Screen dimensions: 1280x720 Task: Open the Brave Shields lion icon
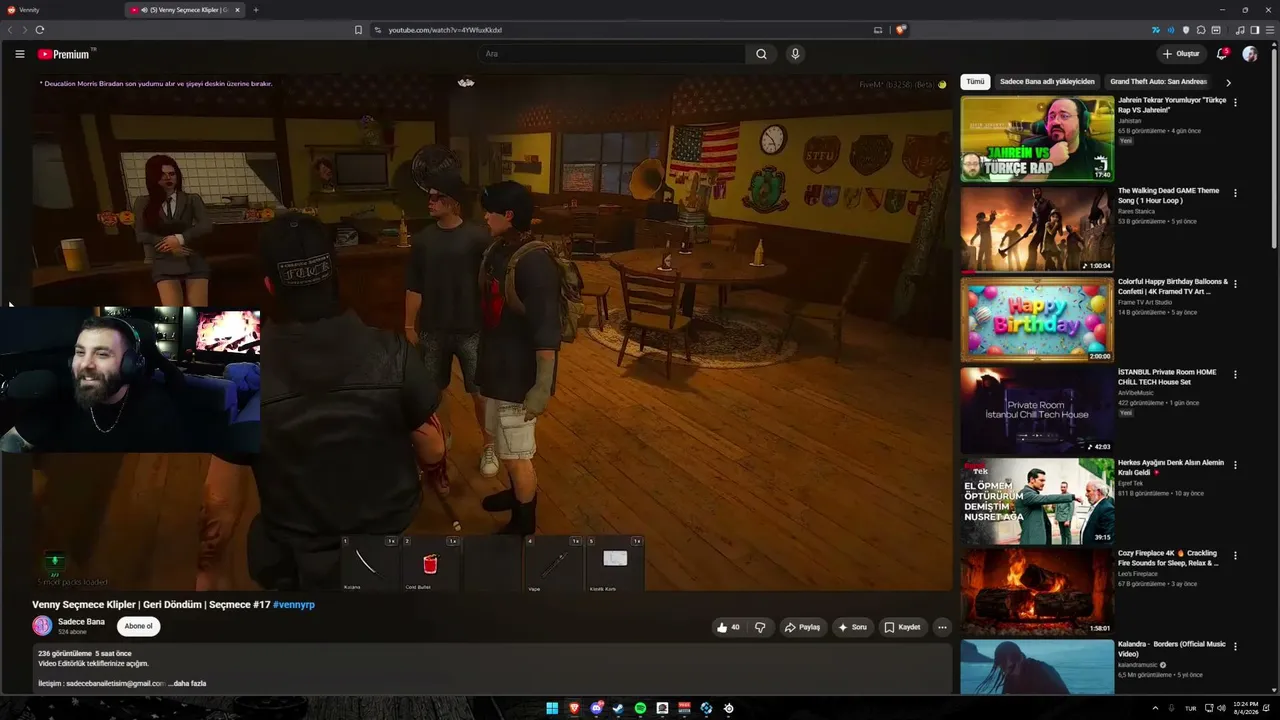pyautogui.click(x=900, y=30)
